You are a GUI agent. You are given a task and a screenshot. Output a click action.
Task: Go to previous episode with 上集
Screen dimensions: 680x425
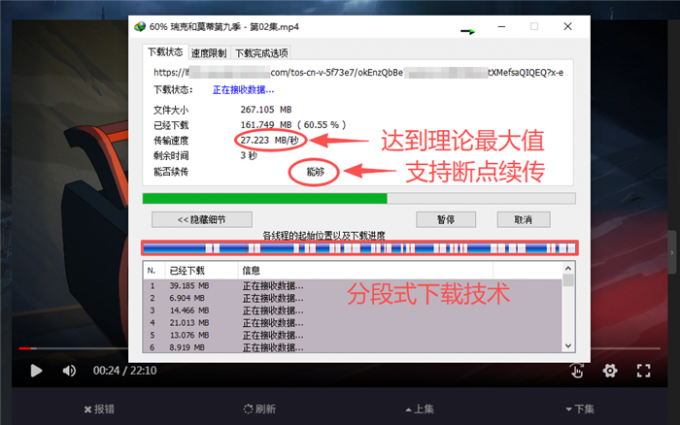(419, 409)
